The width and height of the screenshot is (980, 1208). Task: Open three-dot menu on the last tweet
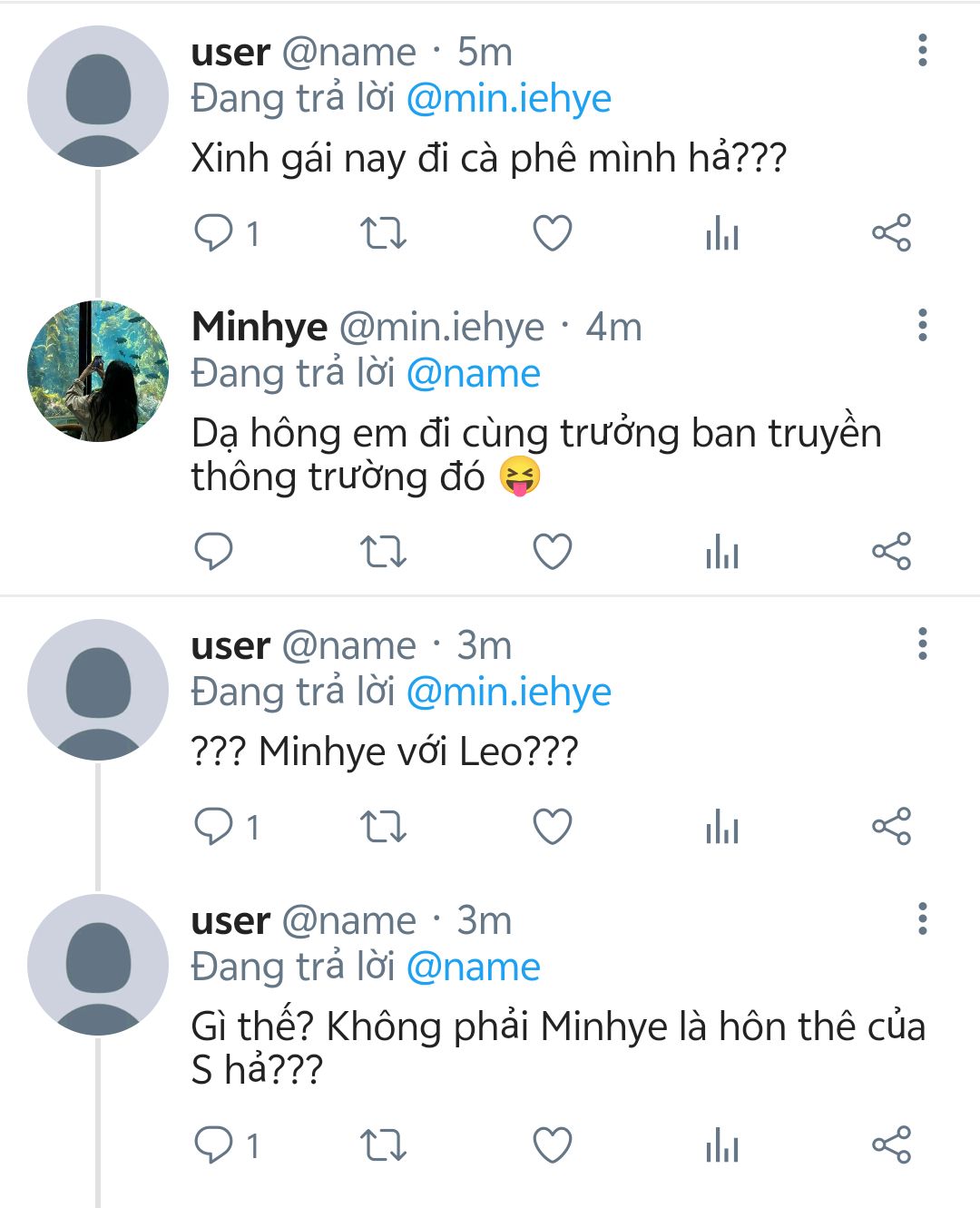pyautogui.click(x=923, y=919)
